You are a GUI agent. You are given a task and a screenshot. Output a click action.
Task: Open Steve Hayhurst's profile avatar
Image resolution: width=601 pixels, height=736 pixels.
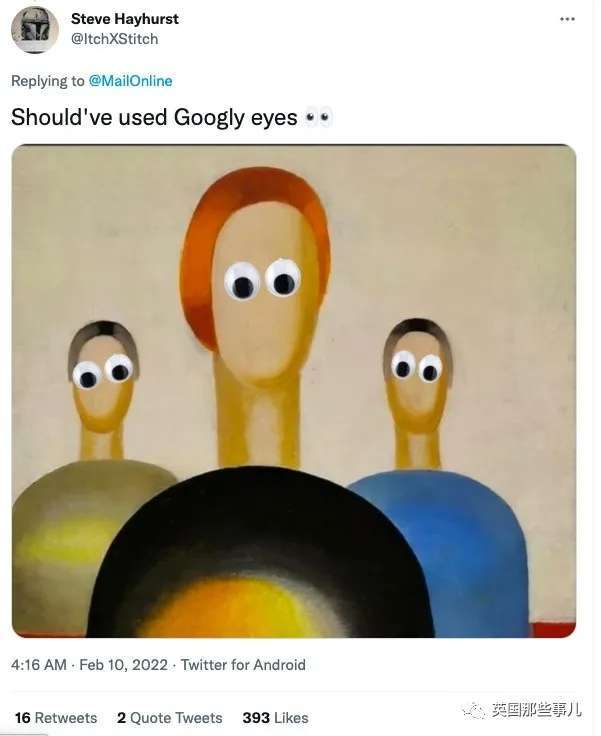pos(35,29)
